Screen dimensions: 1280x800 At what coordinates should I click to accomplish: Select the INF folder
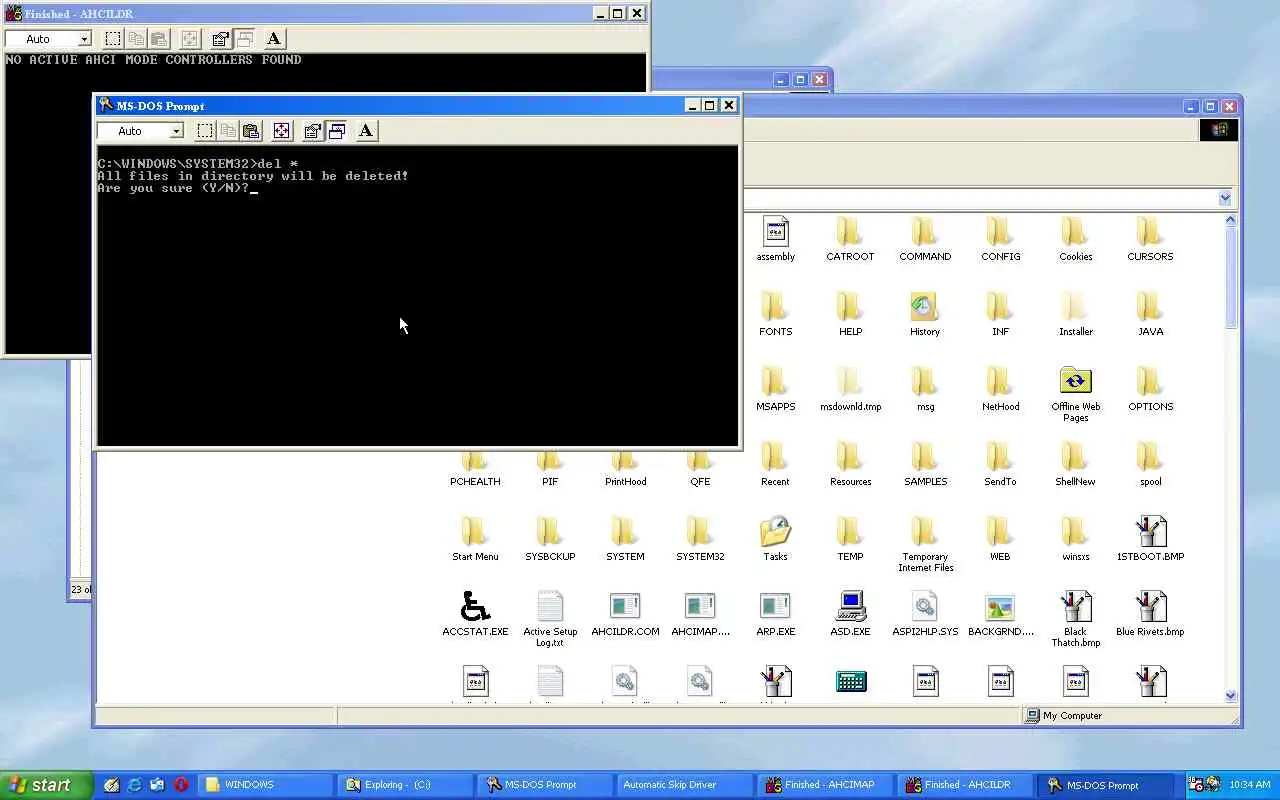coord(1000,314)
